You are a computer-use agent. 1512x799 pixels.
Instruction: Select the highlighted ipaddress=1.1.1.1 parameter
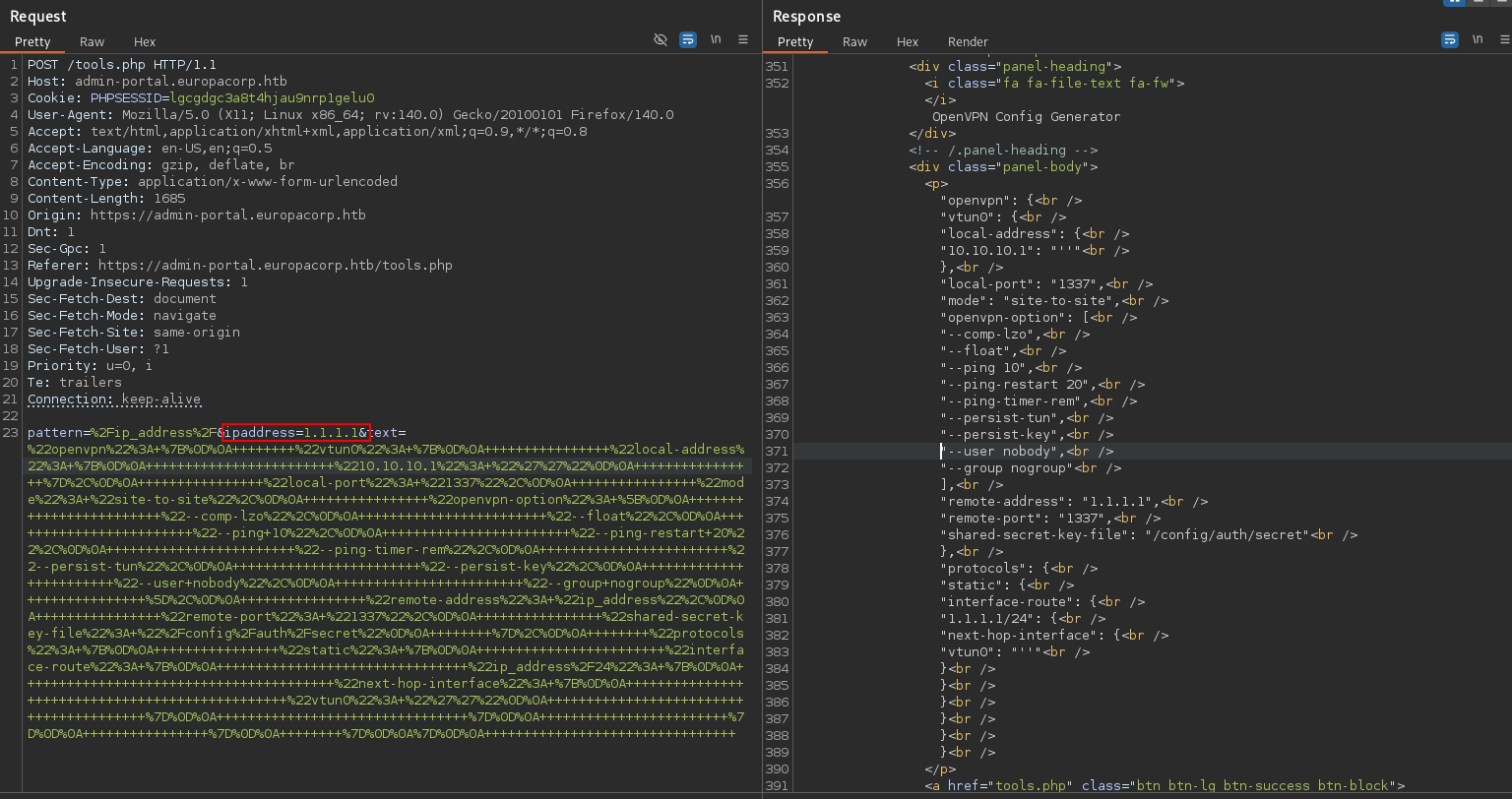[296, 431]
